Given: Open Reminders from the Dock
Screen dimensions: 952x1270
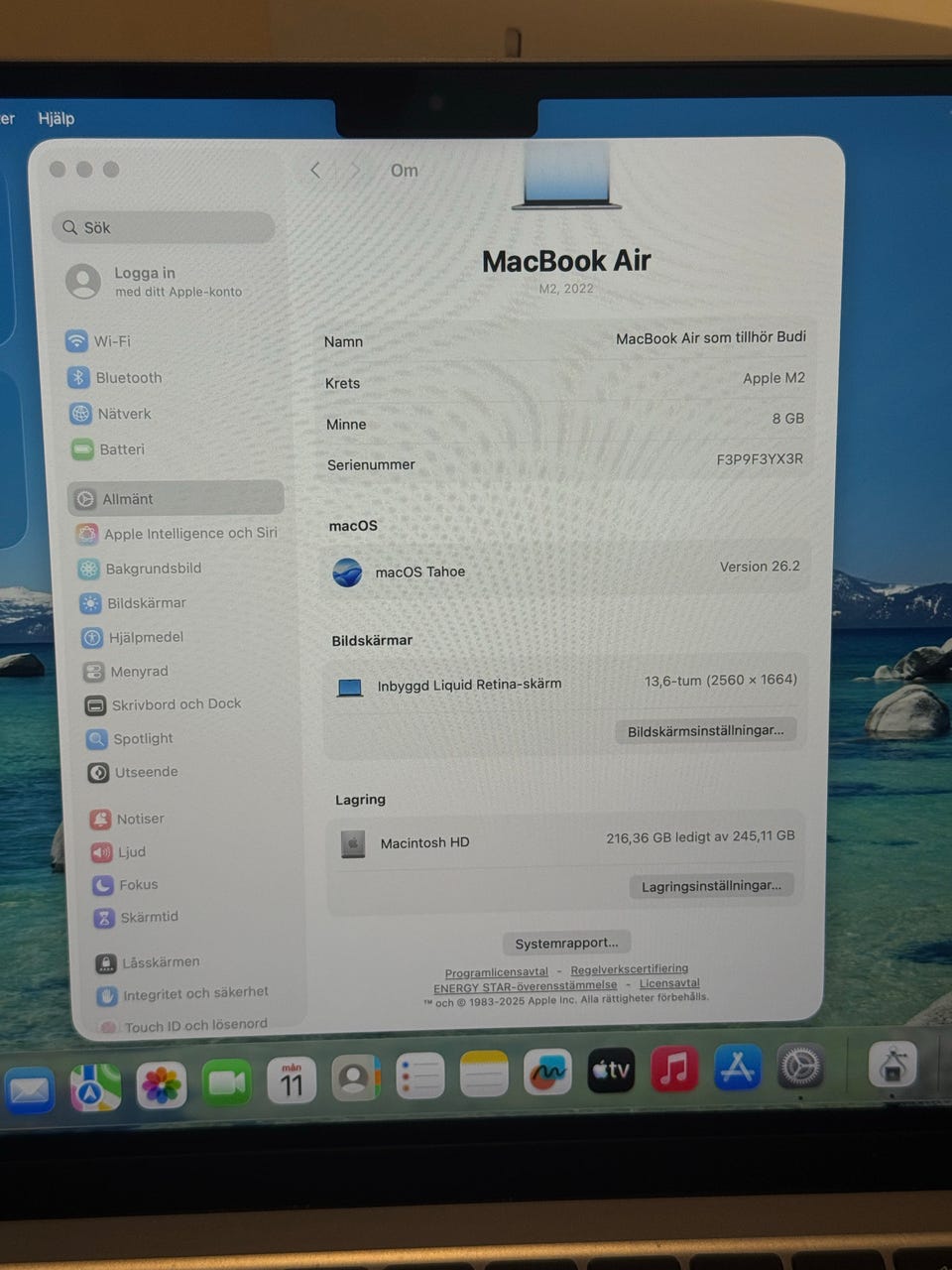Looking at the screenshot, I should 419,1077.
